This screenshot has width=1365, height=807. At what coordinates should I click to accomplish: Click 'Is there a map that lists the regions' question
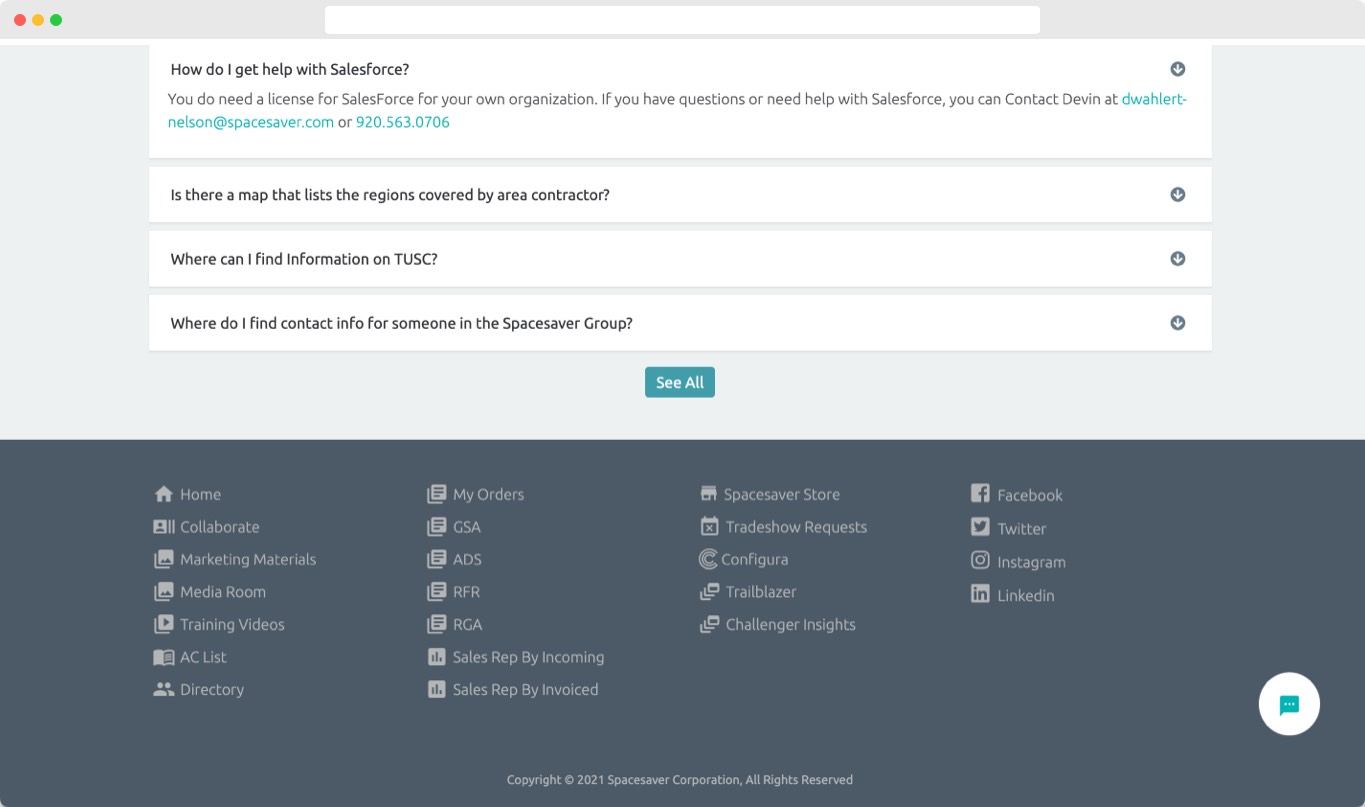(390, 195)
